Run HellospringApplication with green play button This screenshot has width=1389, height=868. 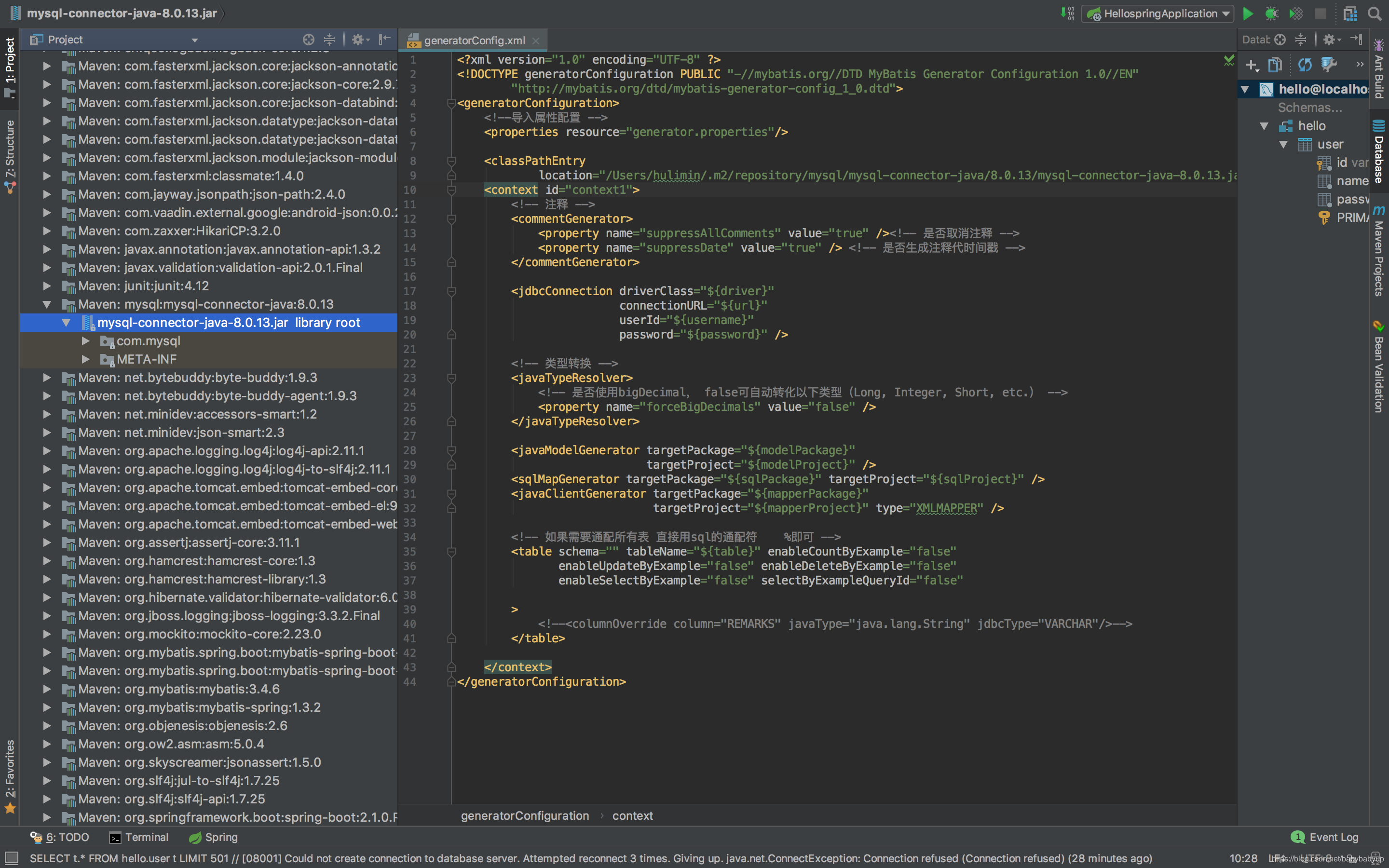tap(1248, 13)
